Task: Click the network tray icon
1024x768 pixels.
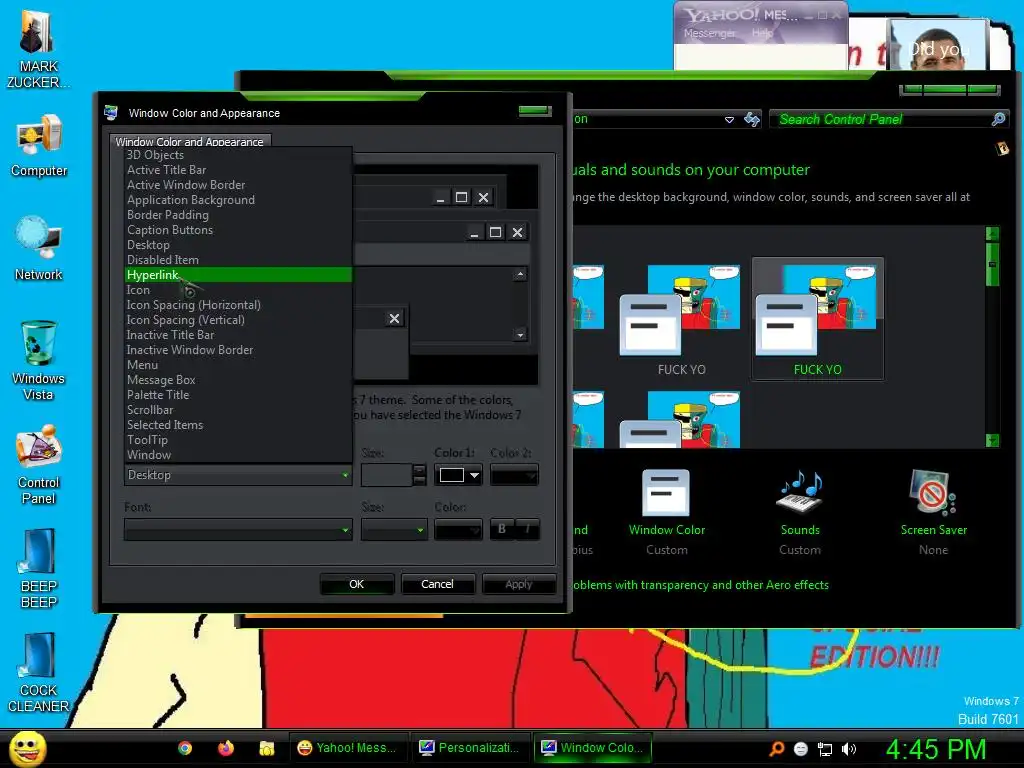Action: pyautogui.click(x=825, y=749)
